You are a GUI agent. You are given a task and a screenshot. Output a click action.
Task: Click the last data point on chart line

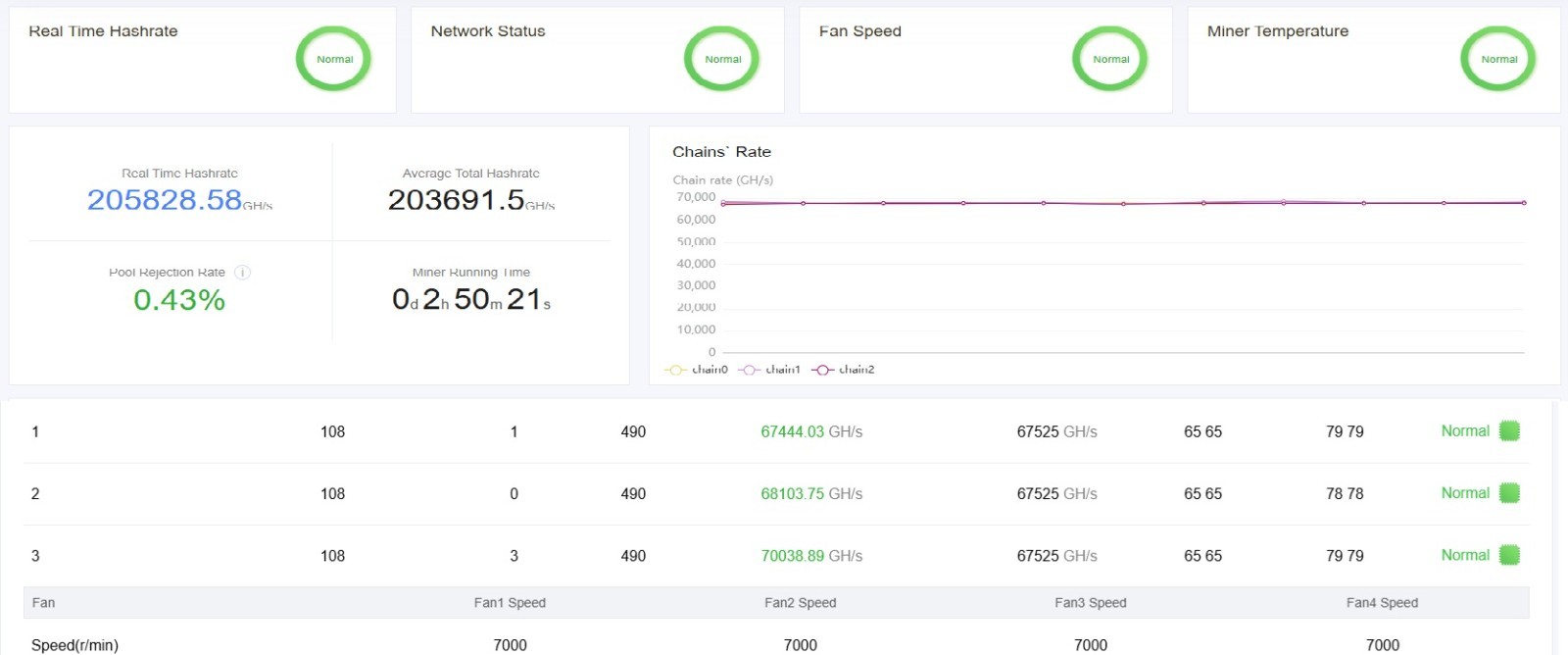coord(1524,203)
